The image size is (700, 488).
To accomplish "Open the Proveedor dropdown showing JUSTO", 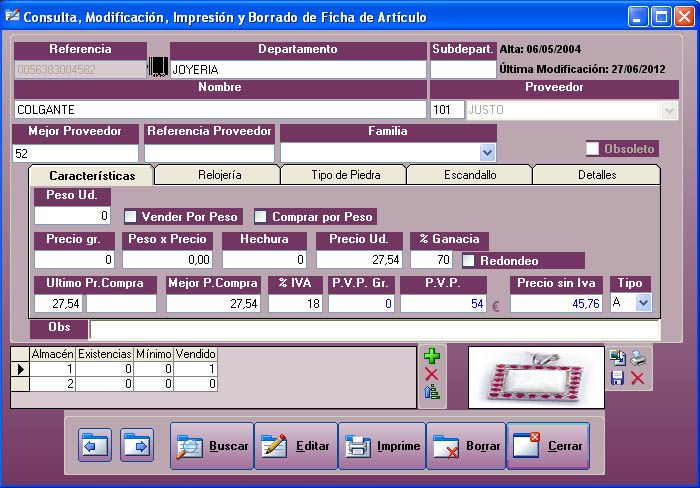I will pos(671,109).
